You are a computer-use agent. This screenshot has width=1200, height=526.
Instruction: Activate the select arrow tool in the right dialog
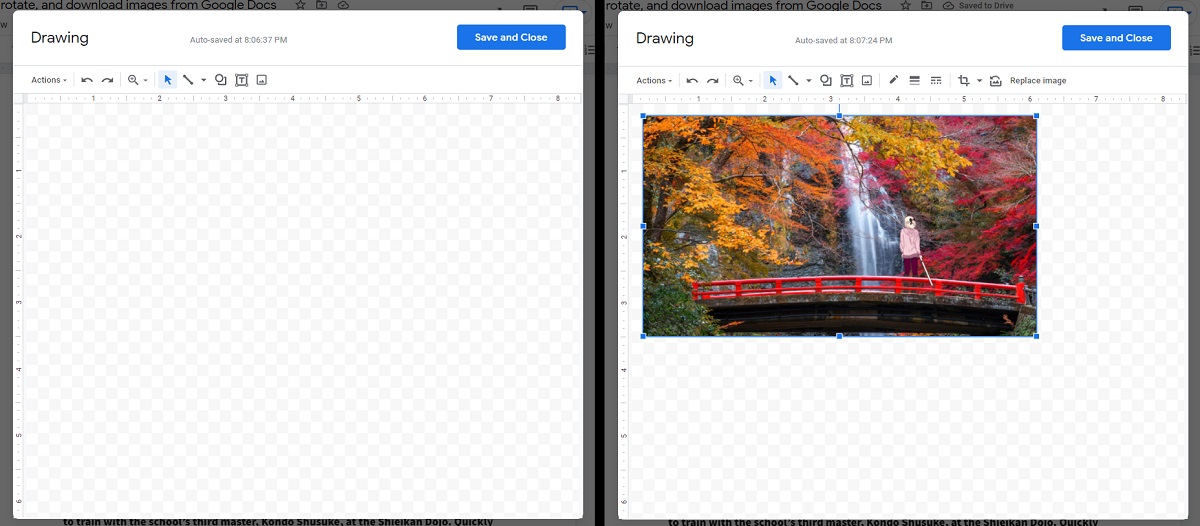[773, 80]
